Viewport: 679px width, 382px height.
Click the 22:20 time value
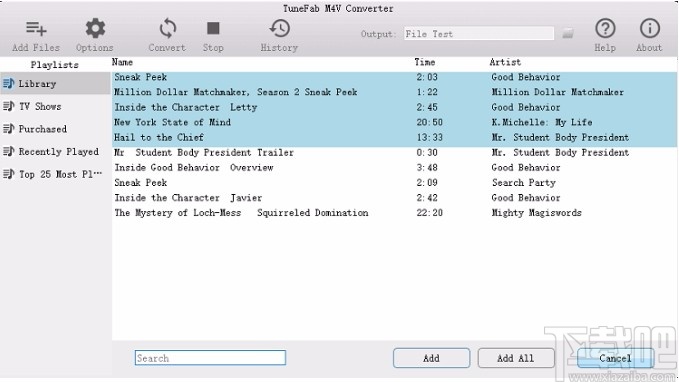click(430, 213)
